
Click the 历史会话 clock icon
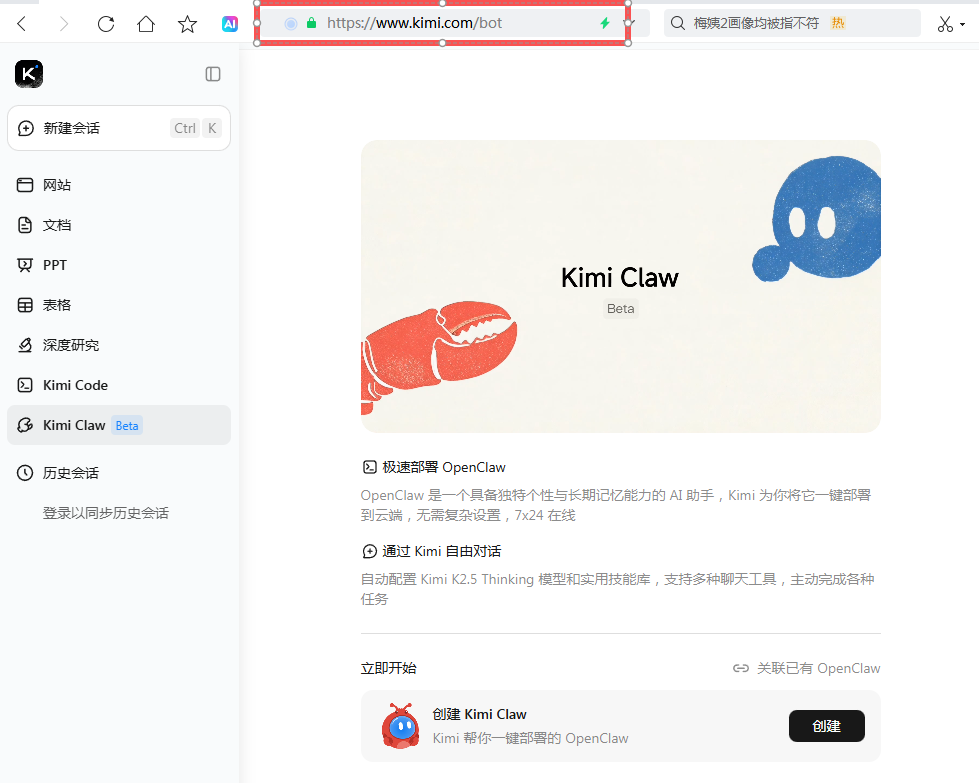click(x=25, y=473)
